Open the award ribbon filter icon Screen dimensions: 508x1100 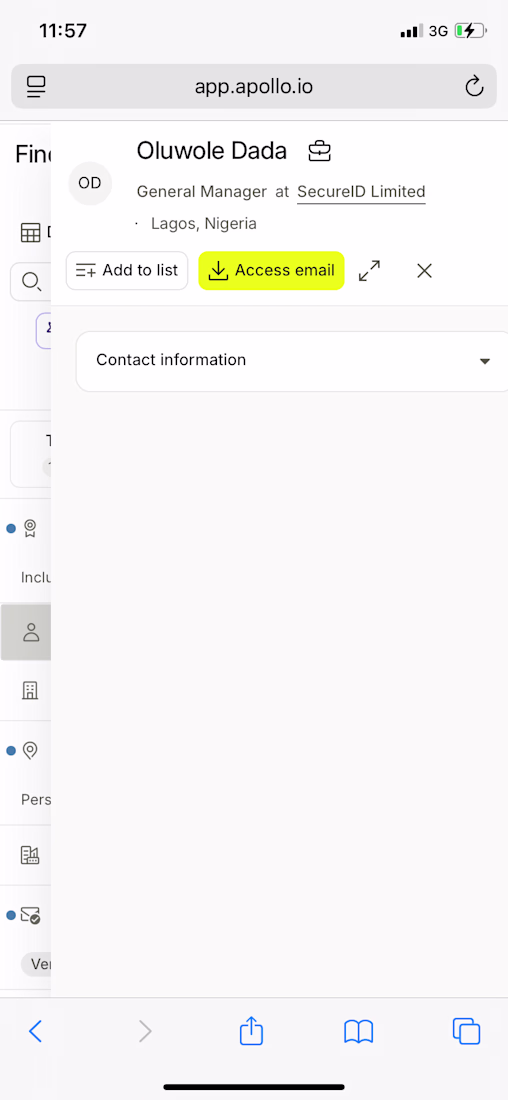click(29, 528)
